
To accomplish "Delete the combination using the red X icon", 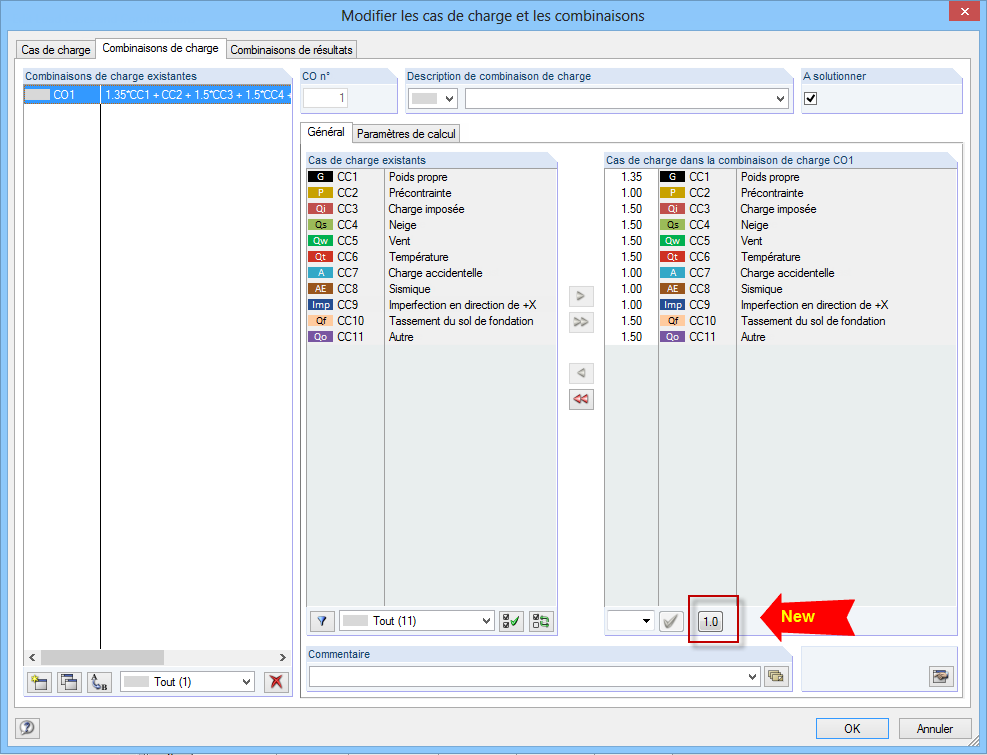I will point(276,682).
